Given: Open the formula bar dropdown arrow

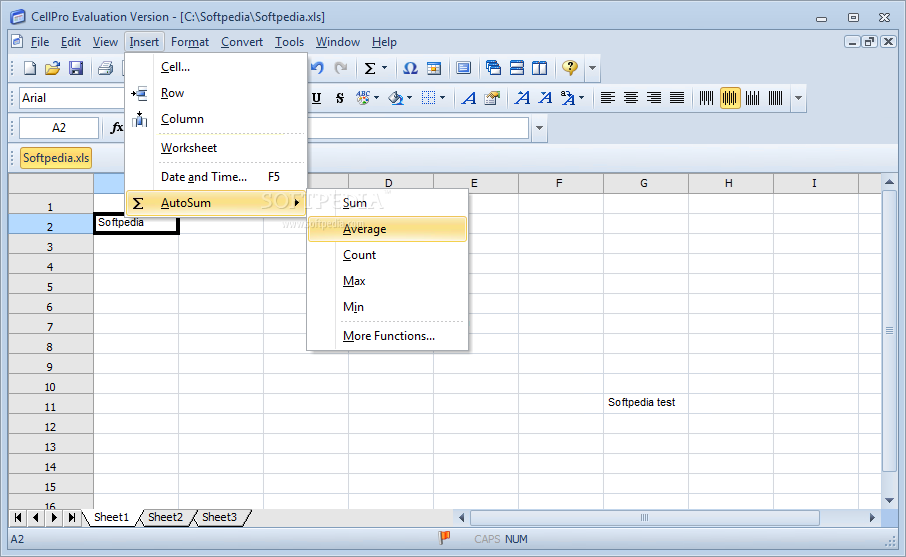Looking at the screenshot, I should pos(539,128).
